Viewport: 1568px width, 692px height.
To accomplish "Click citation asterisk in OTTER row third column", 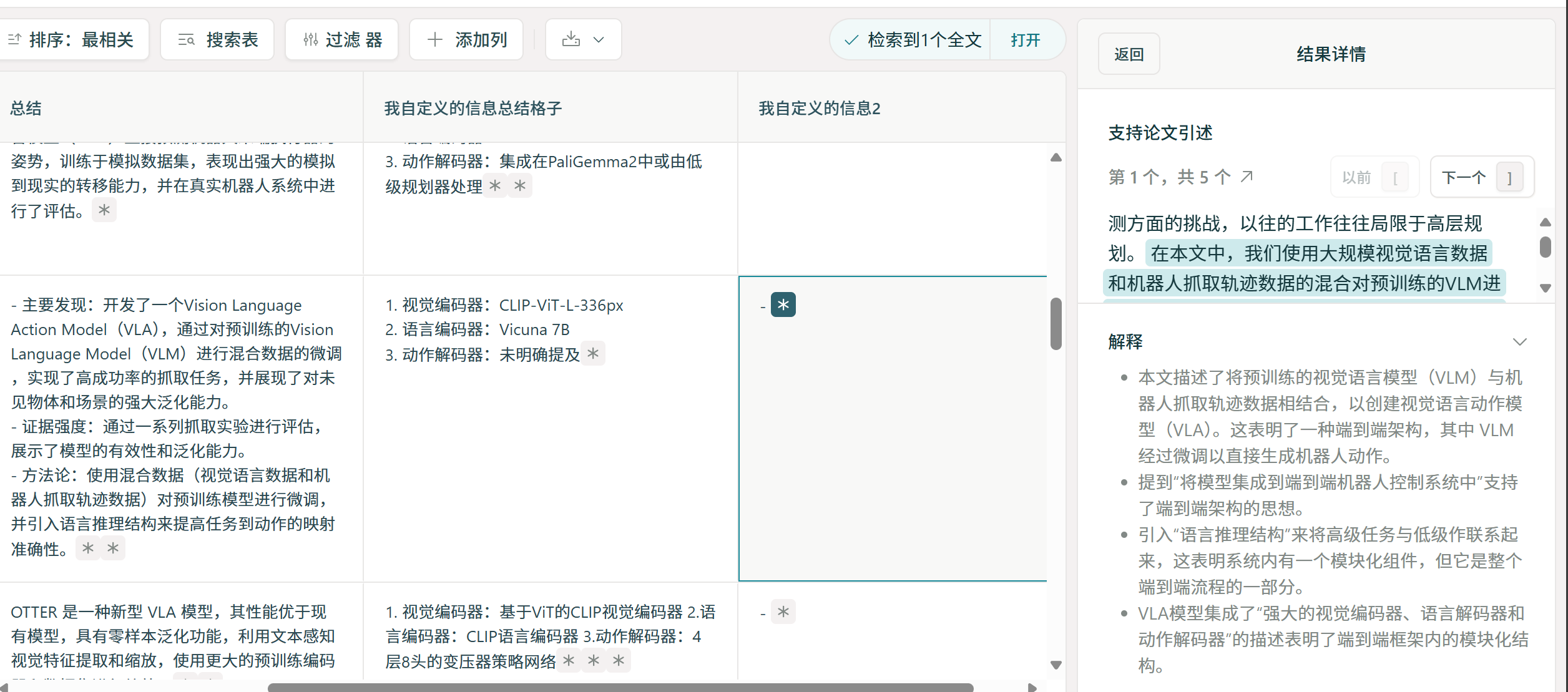I will click(x=783, y=612).
